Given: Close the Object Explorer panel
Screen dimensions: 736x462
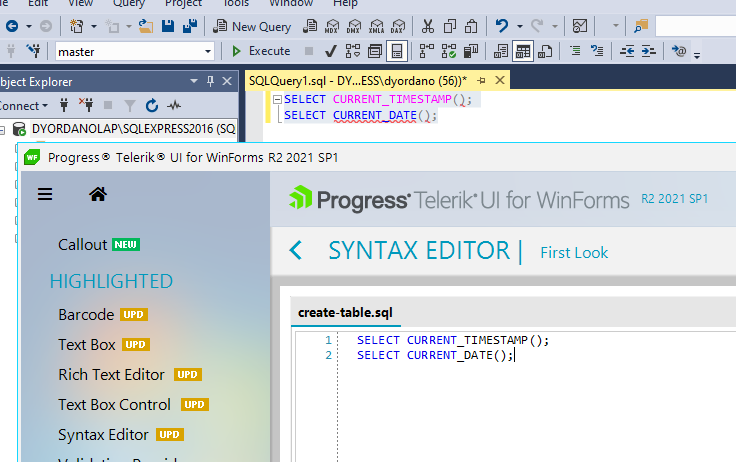Looking at the screenshot, I should click(227, 81).
